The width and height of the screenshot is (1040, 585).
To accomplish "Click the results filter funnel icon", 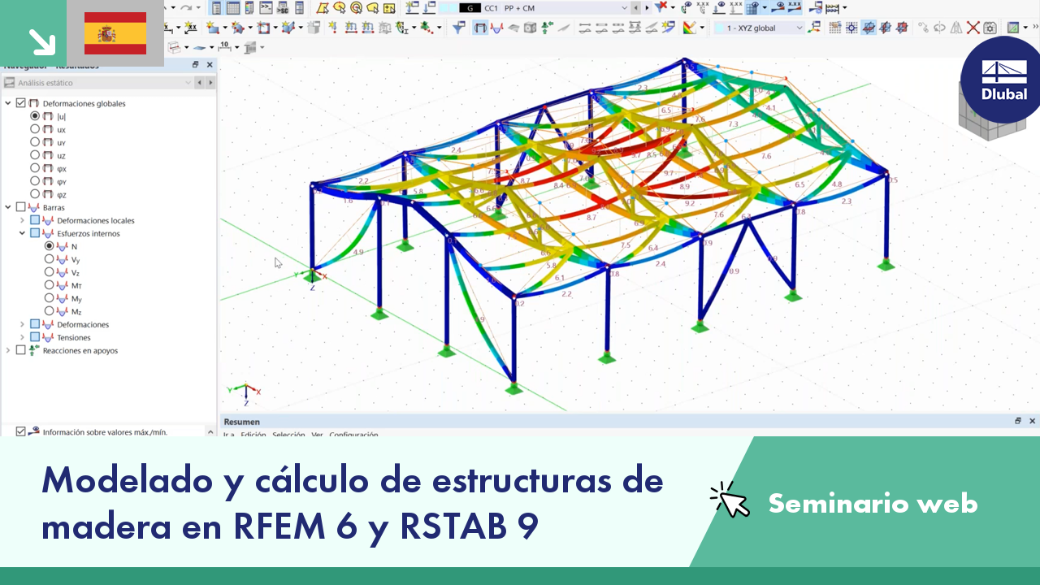I will 458,28.
